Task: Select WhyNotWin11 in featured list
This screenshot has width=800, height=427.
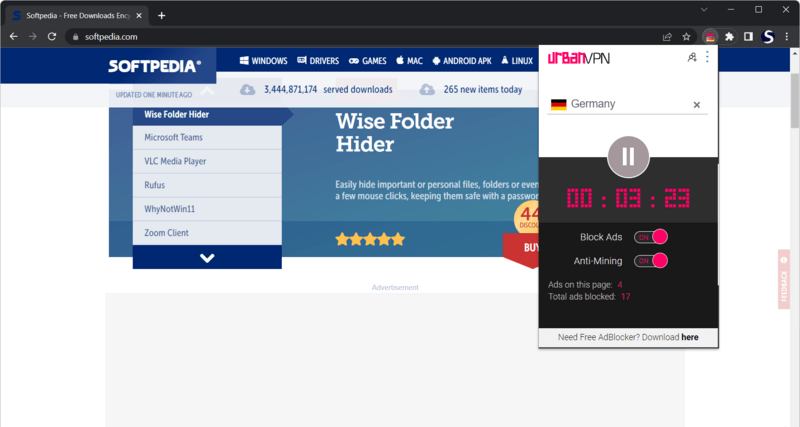Action: point(207,209)
